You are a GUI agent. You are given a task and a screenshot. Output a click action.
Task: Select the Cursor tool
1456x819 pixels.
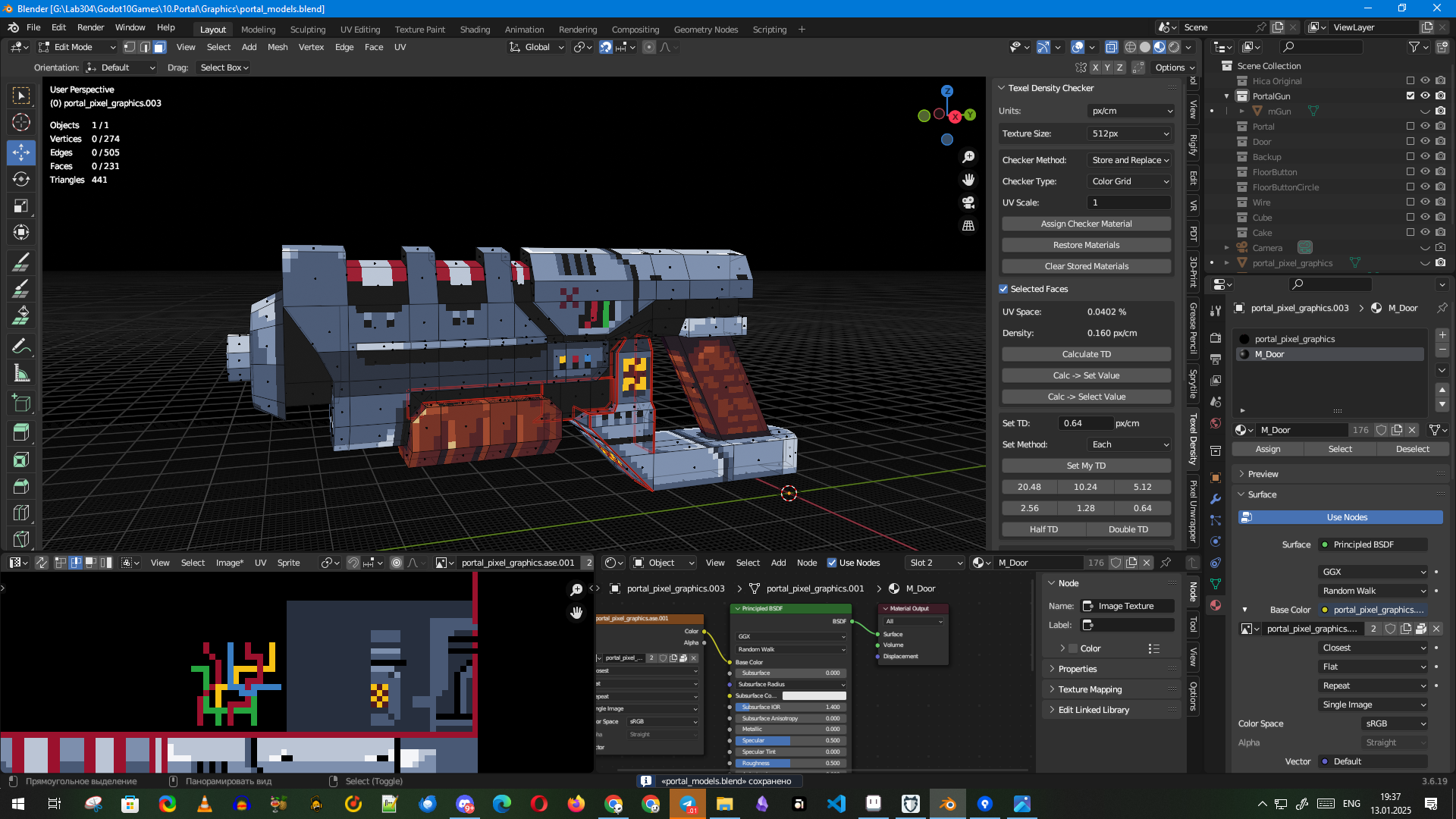click(21, 122)
